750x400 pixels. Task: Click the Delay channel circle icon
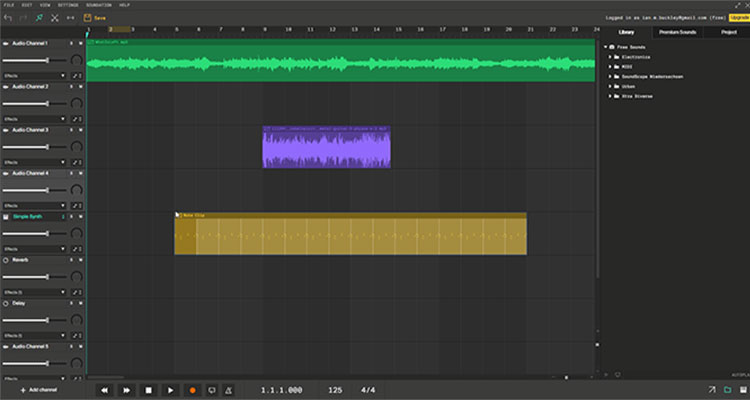[x=6, y=303]
